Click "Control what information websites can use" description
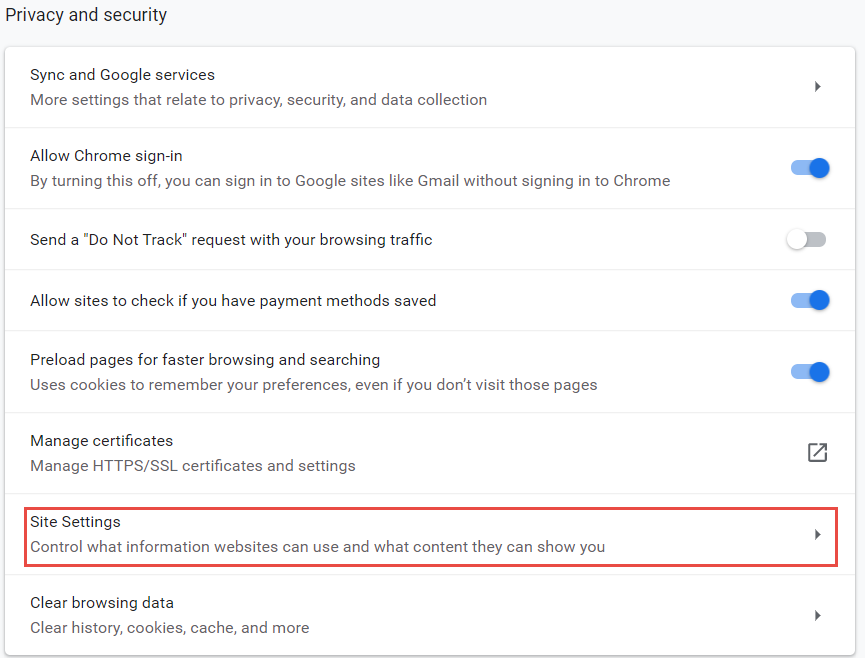865x658 pixels. pos(317,547)
